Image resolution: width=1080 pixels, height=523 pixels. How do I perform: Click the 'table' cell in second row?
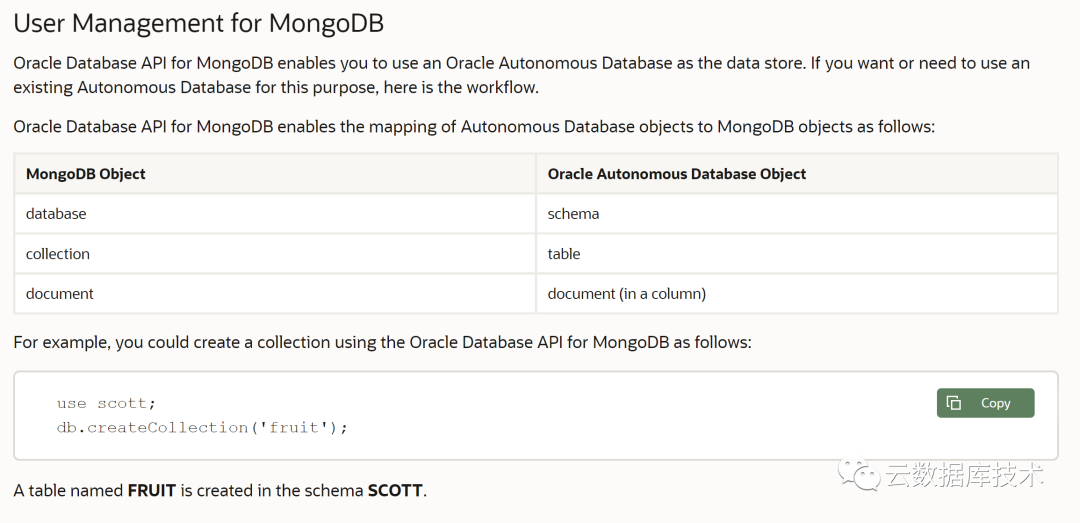564,254
